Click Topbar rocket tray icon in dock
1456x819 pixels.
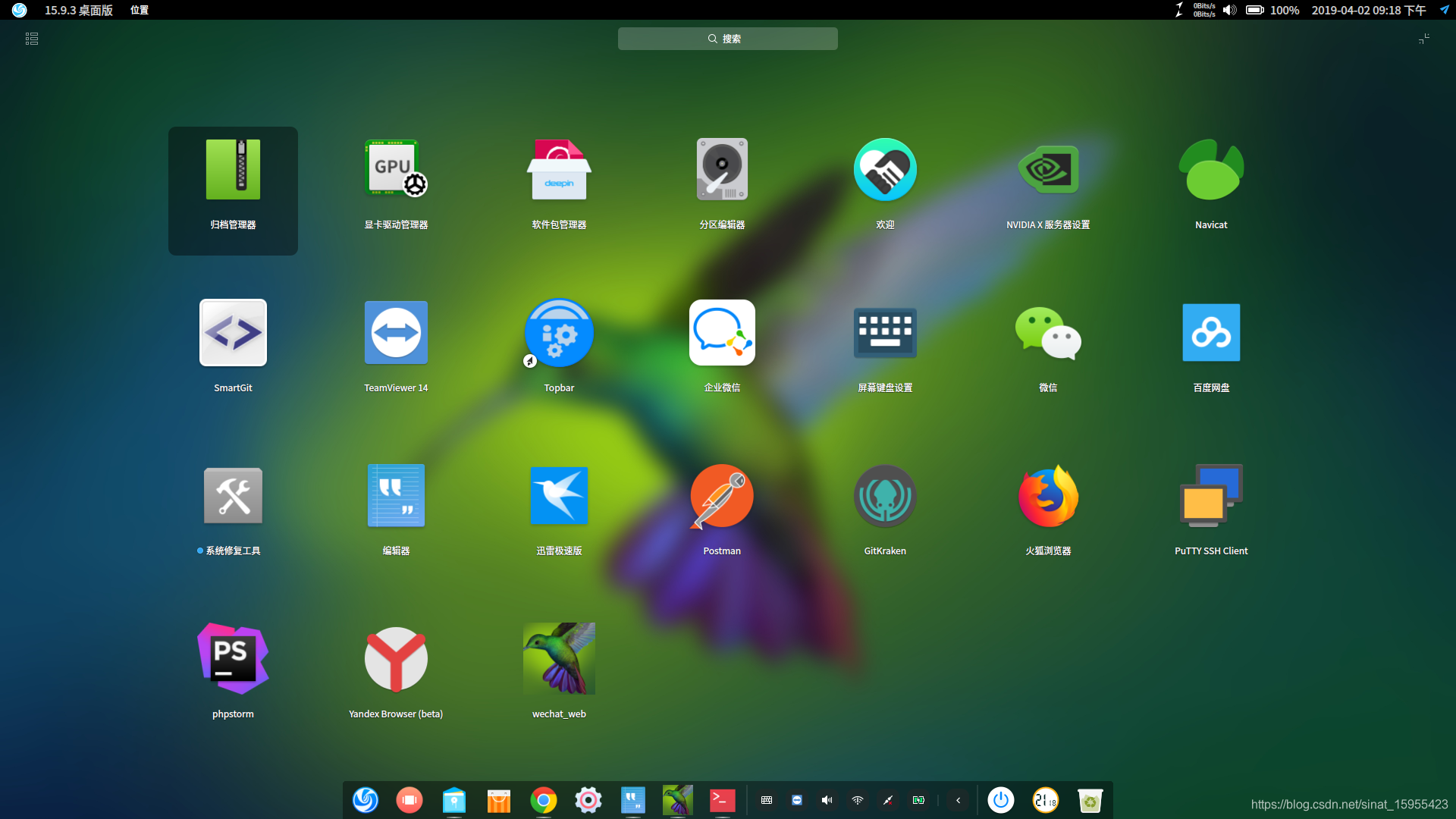(888, 800)
